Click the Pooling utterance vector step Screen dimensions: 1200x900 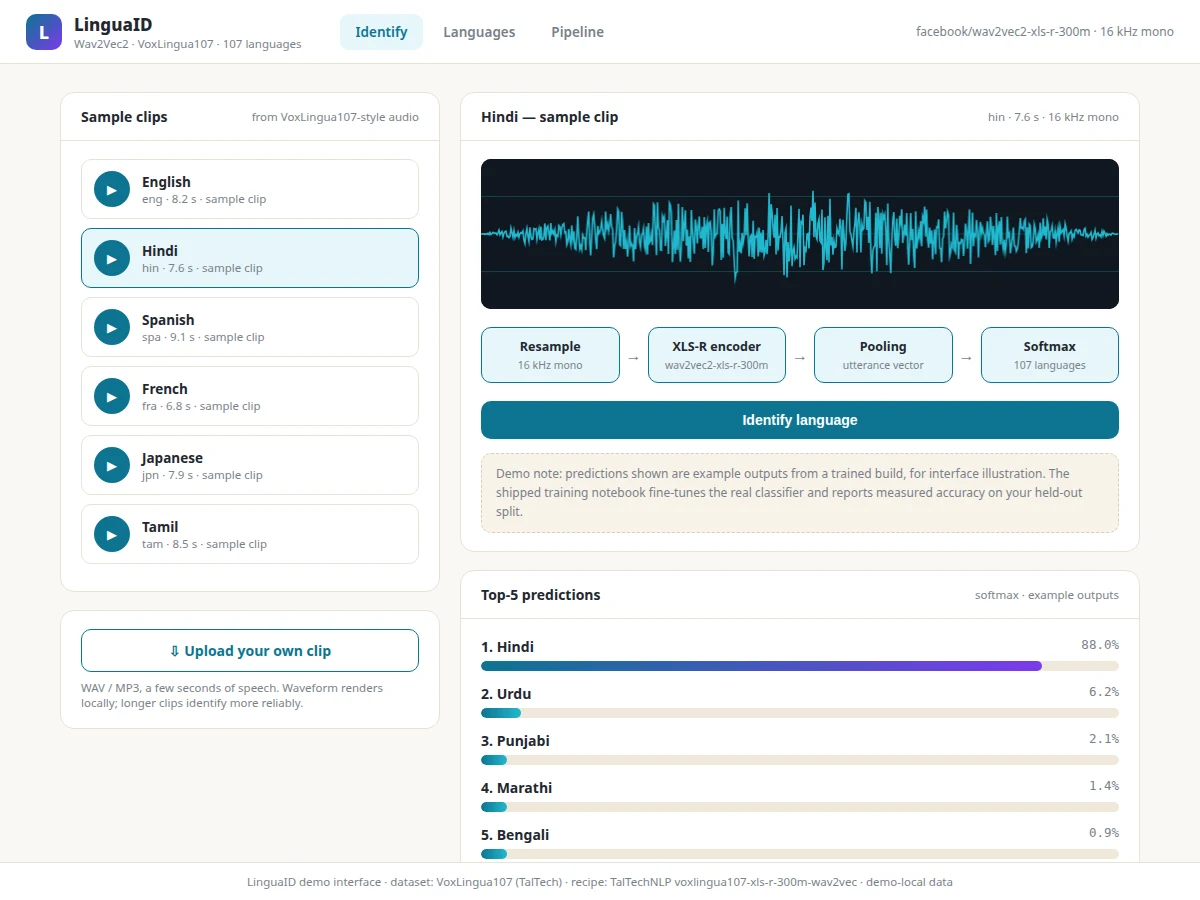(883, 355)
